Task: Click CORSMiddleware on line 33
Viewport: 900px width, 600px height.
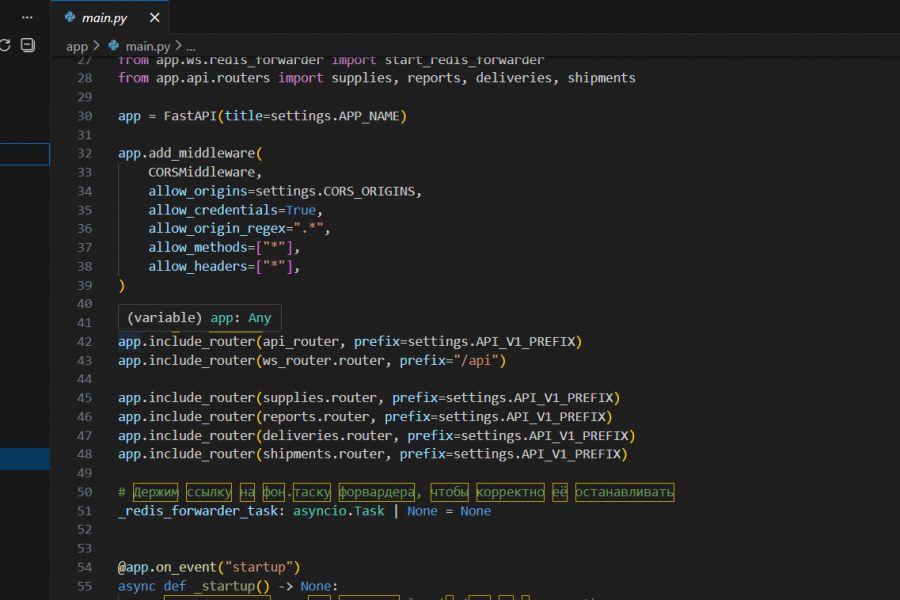Action: (x=201, y=172)
